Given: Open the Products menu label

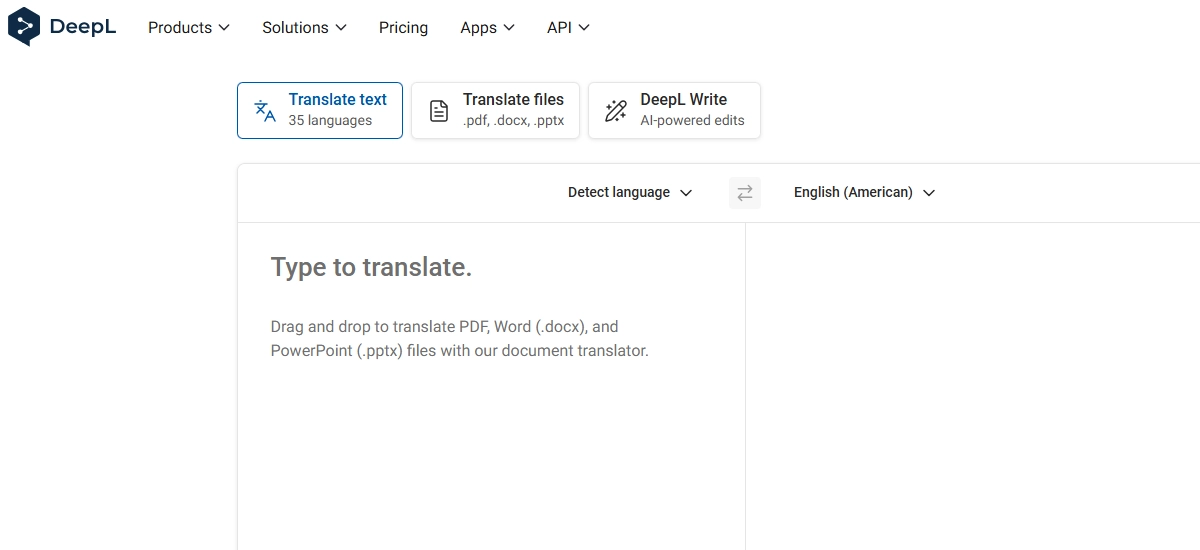Looking at the screenshot, I should [x=180, y=28].
